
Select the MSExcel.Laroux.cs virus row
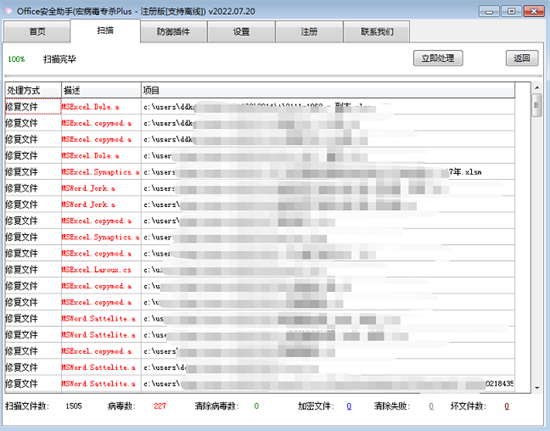[260, 270]
